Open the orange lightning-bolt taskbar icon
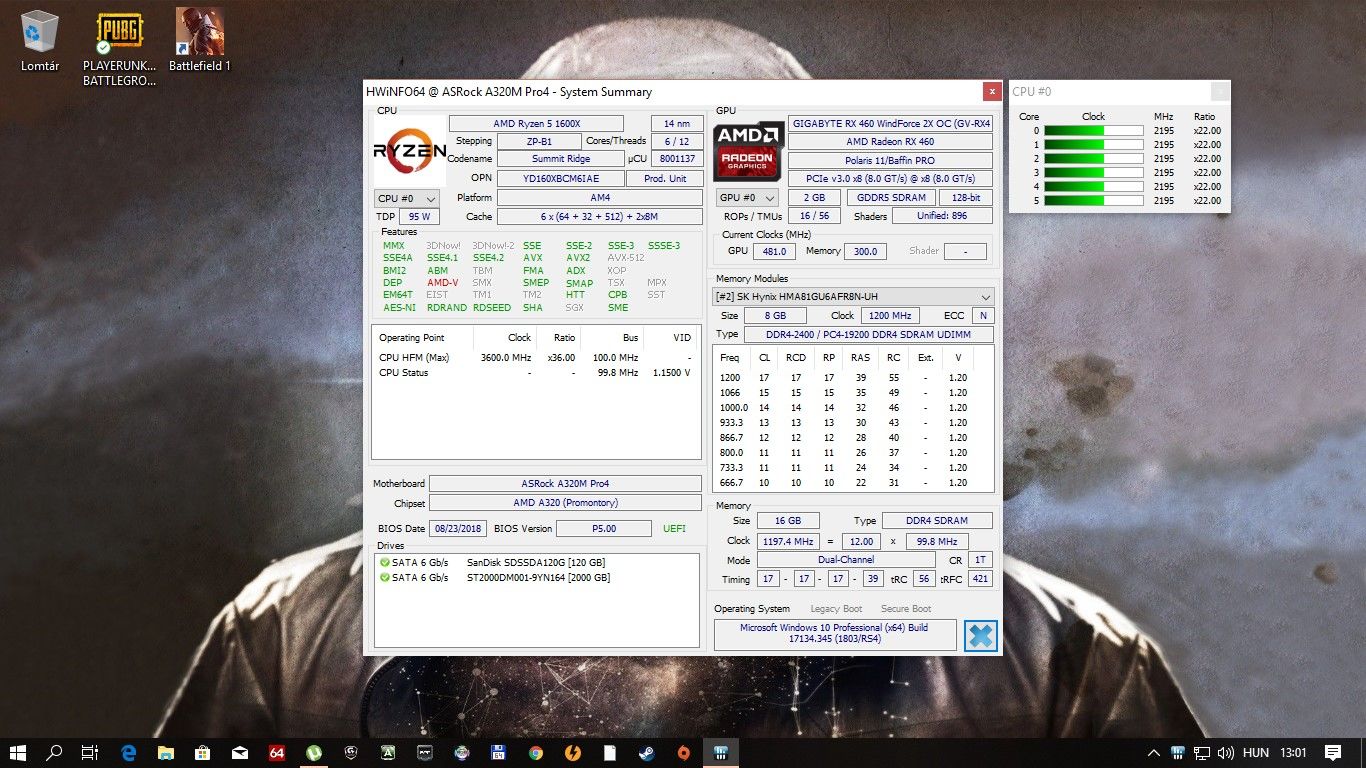The image size is (1366, 768). (x=573, y=753)
